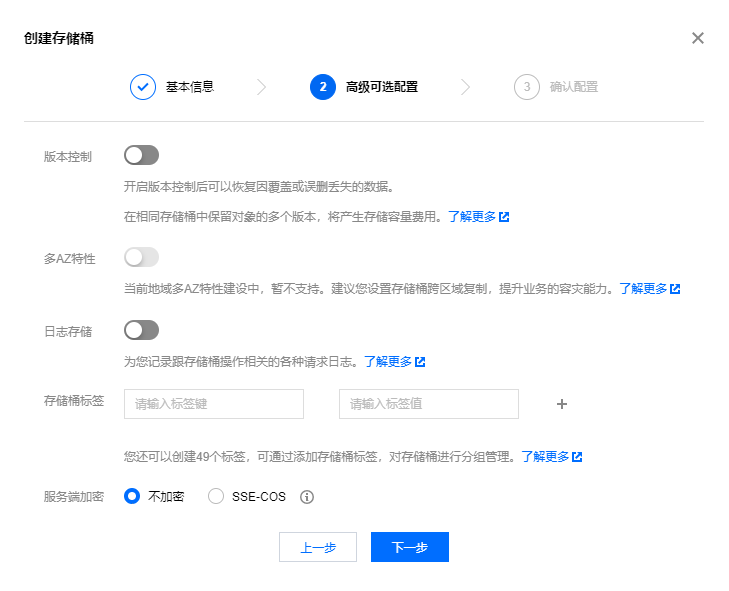This screenshot has width=729, height=591.
Task: Open 了解更多 link for 多AZ特性
Action: [649, 289]
